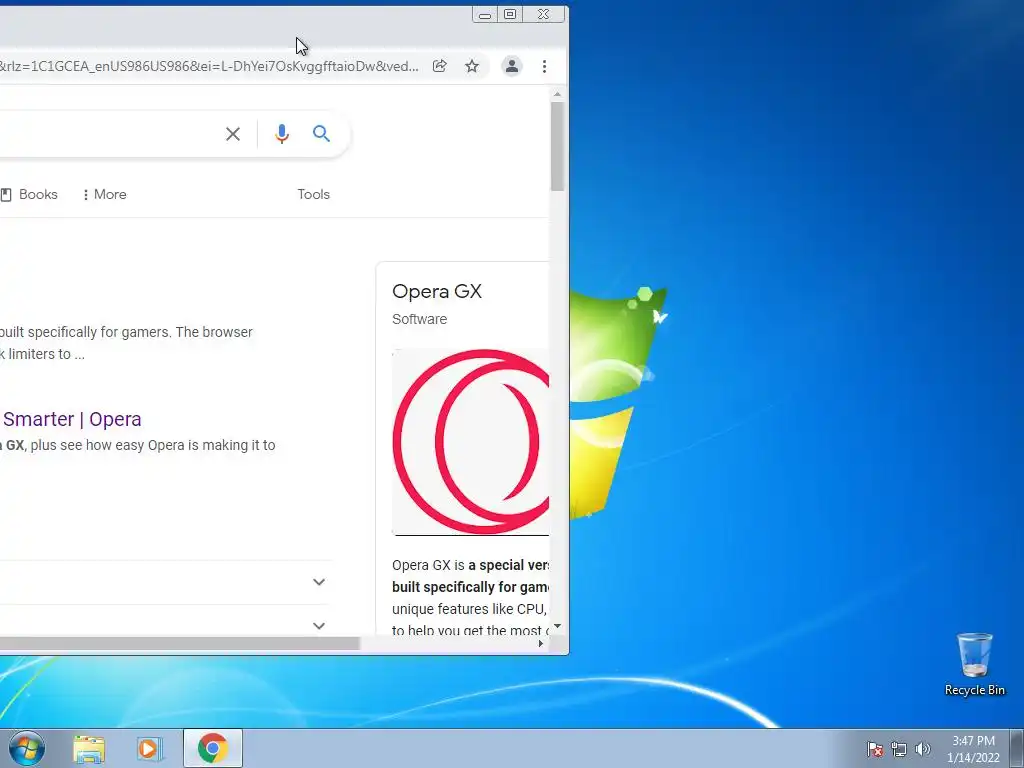Click the horizontal scroll right arrow

point(541,643)
